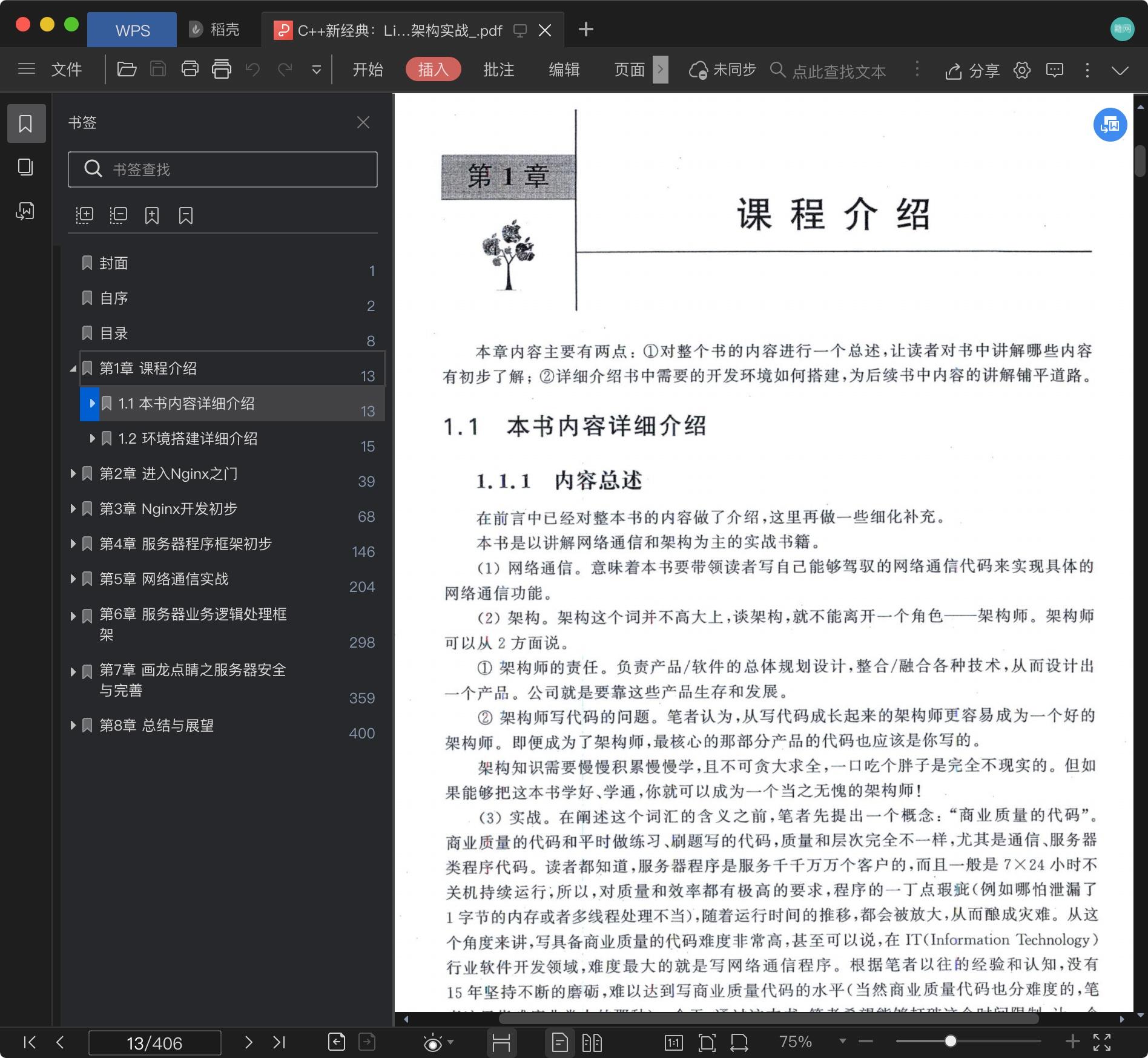The height and width of the screenshot is (1058, 1148).
Task: Click the fullscreen icon
Action: 1102,1042
